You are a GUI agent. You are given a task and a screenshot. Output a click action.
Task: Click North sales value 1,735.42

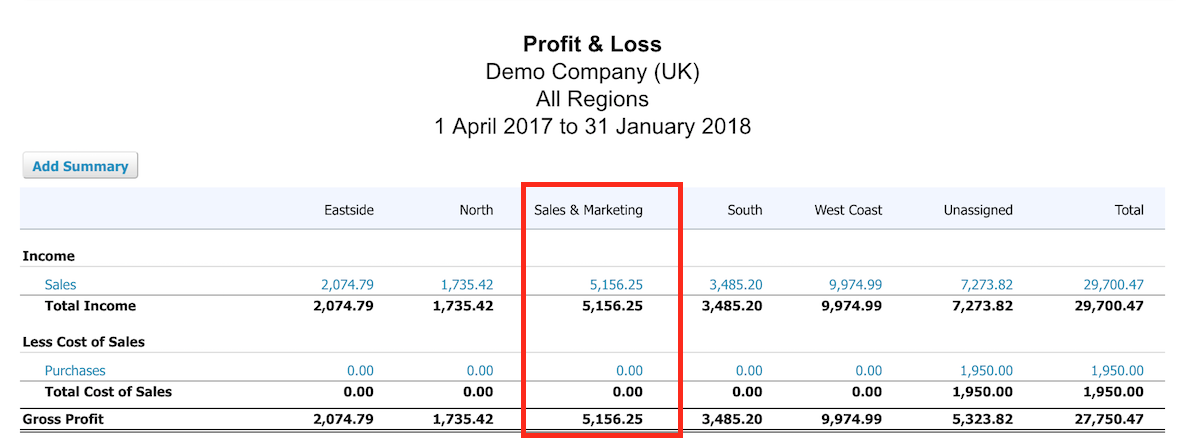pyautogui.click(x=466, y=285)
